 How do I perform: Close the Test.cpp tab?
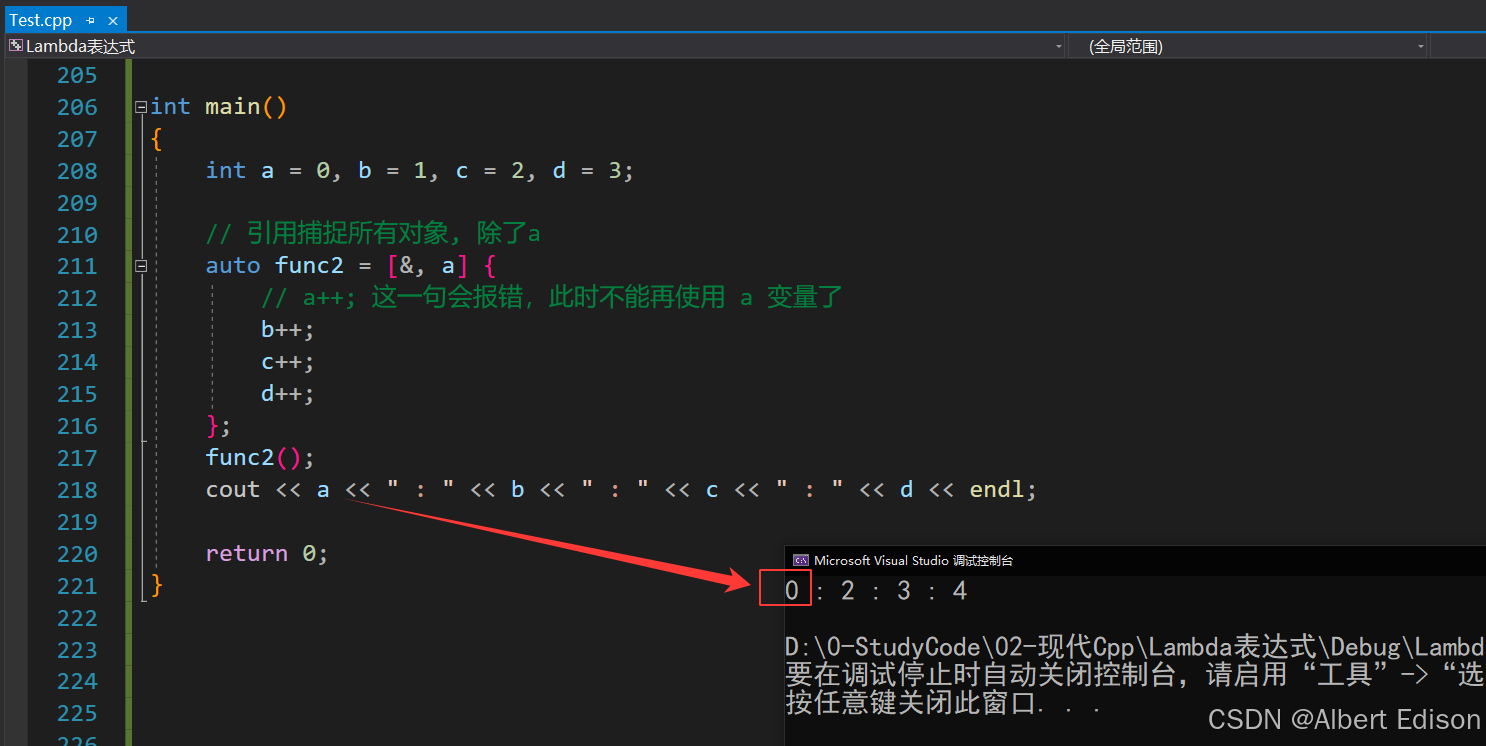[113, 21]
